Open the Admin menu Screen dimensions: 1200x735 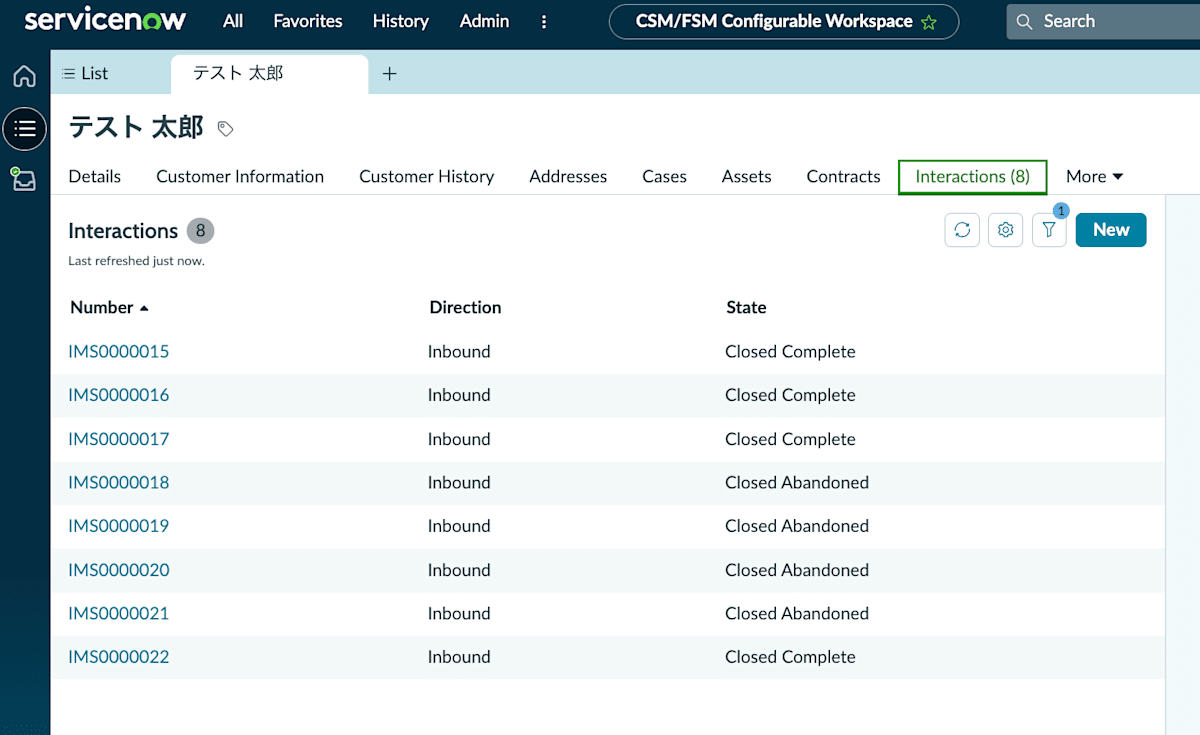click(485, 21)
